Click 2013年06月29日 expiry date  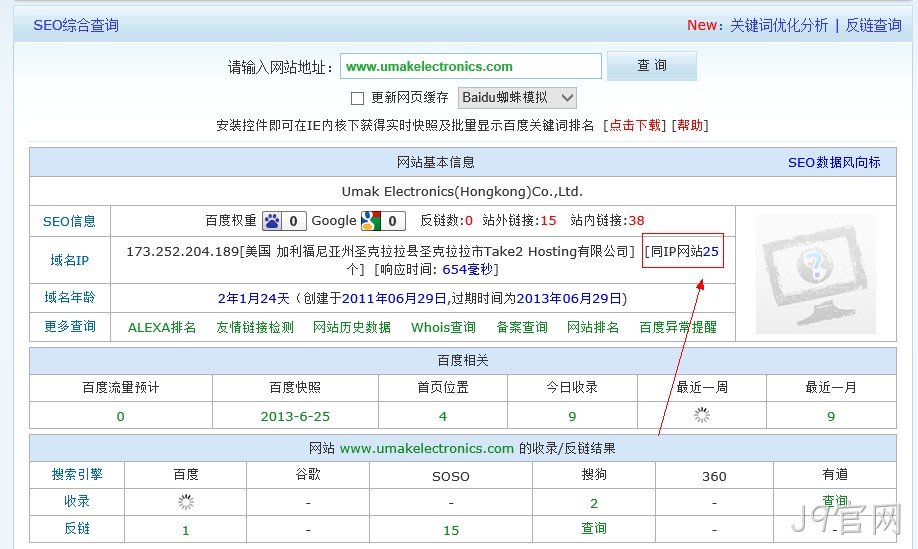click(569, 298)
